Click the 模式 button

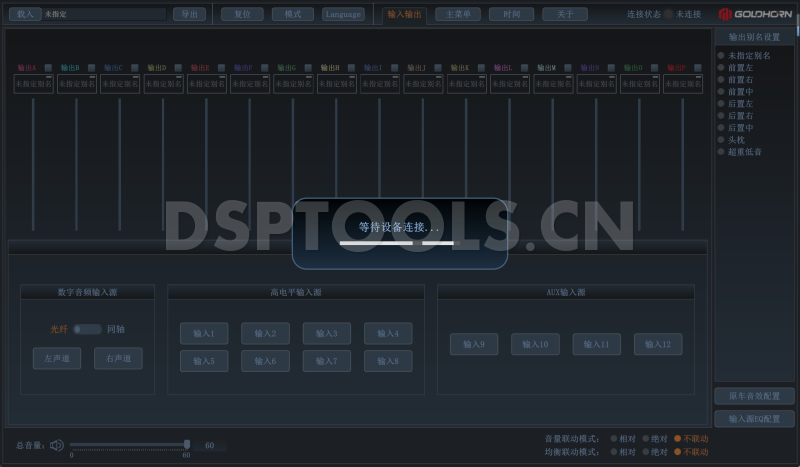pyautogui.click(x=293, y=14)
